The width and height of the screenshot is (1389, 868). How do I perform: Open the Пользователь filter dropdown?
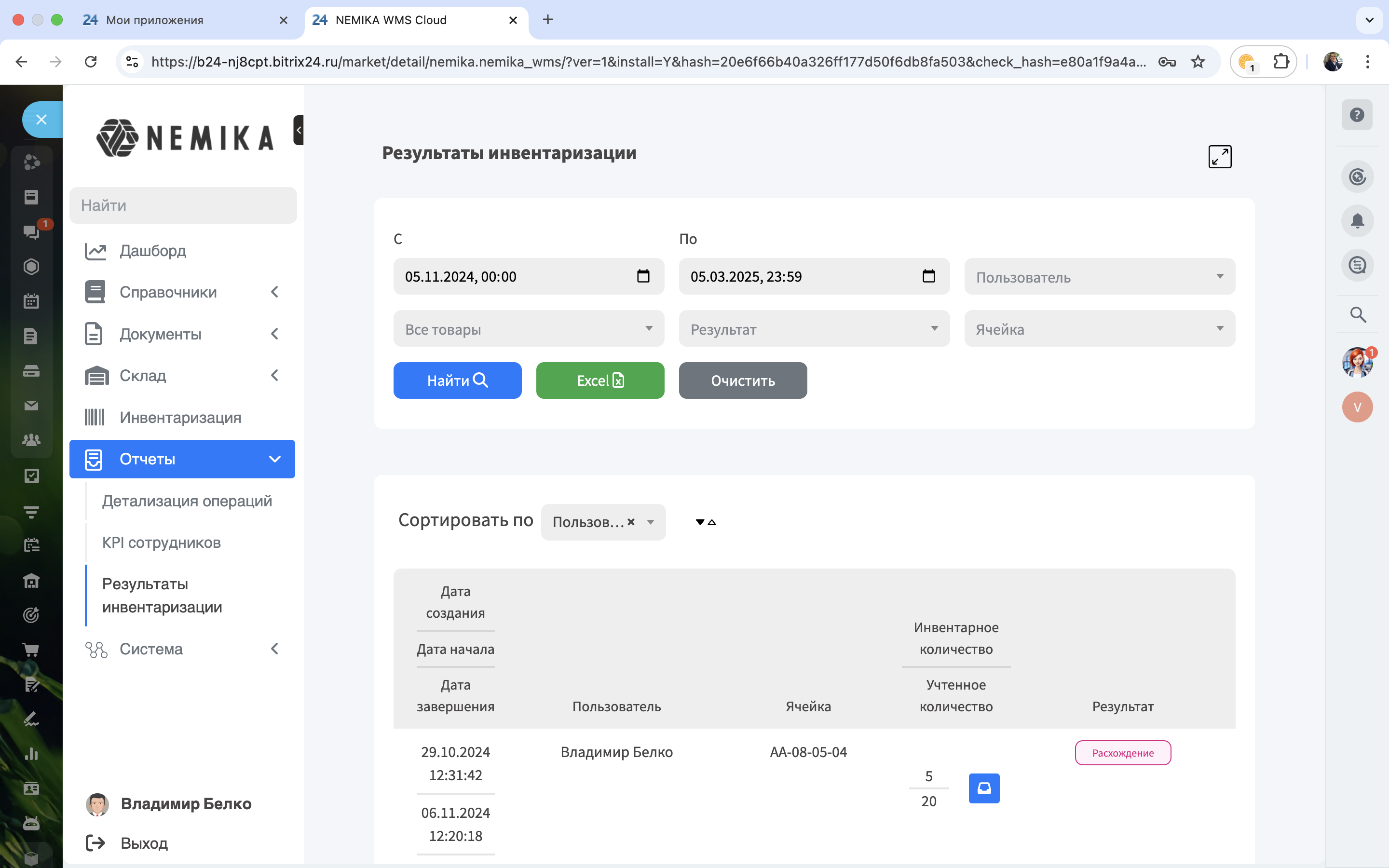[x=1099, y=277]
